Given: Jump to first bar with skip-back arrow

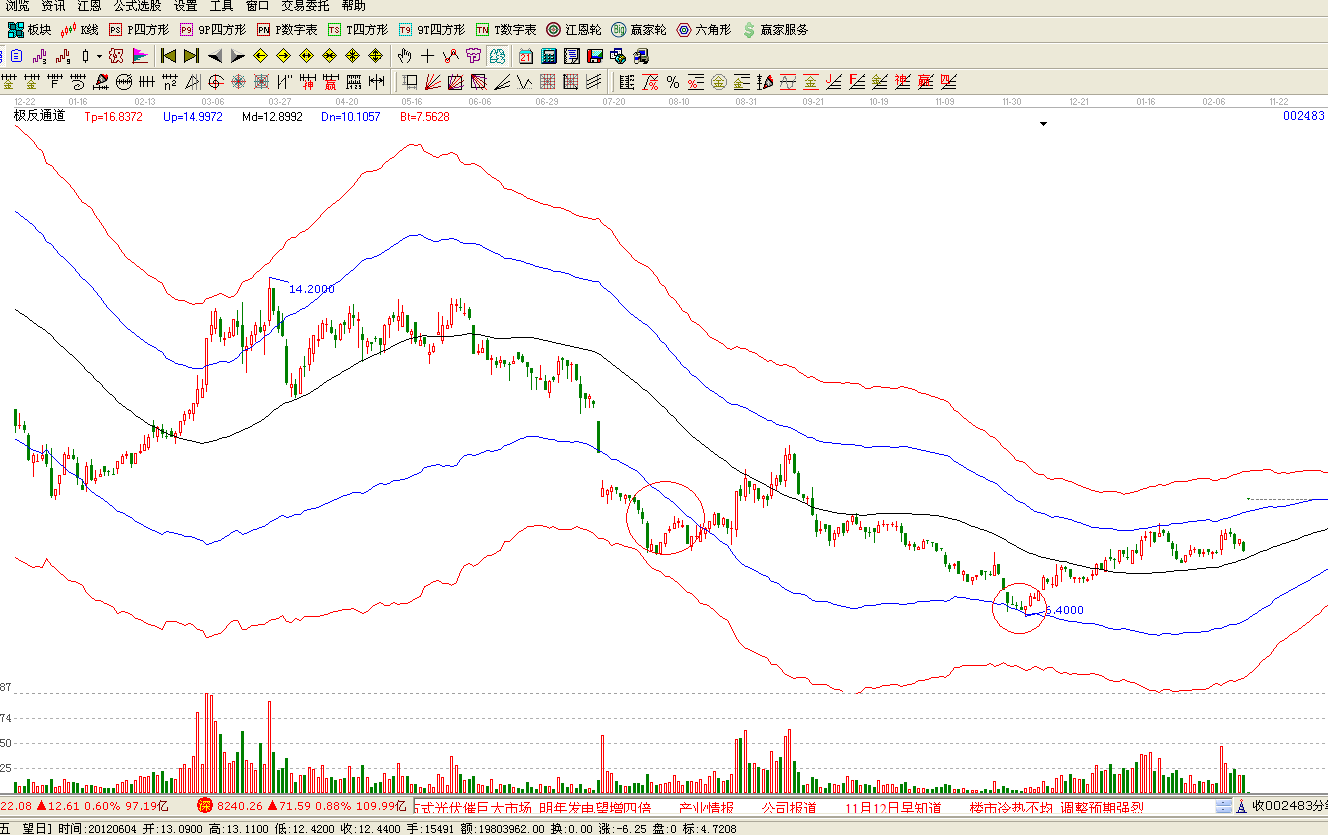Looking at the screenshot, I should (x=168, y=56).
